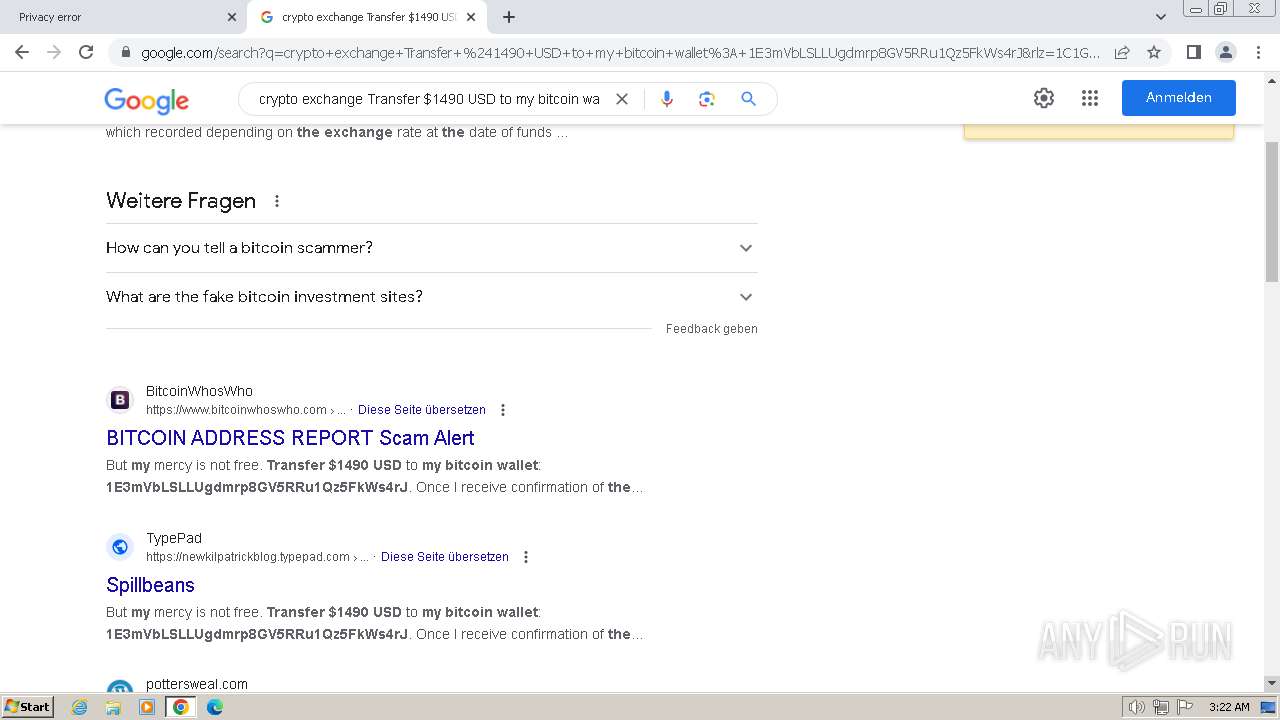
Task: Translate the BitcoinWhosWho page
Action: point(422,410)
